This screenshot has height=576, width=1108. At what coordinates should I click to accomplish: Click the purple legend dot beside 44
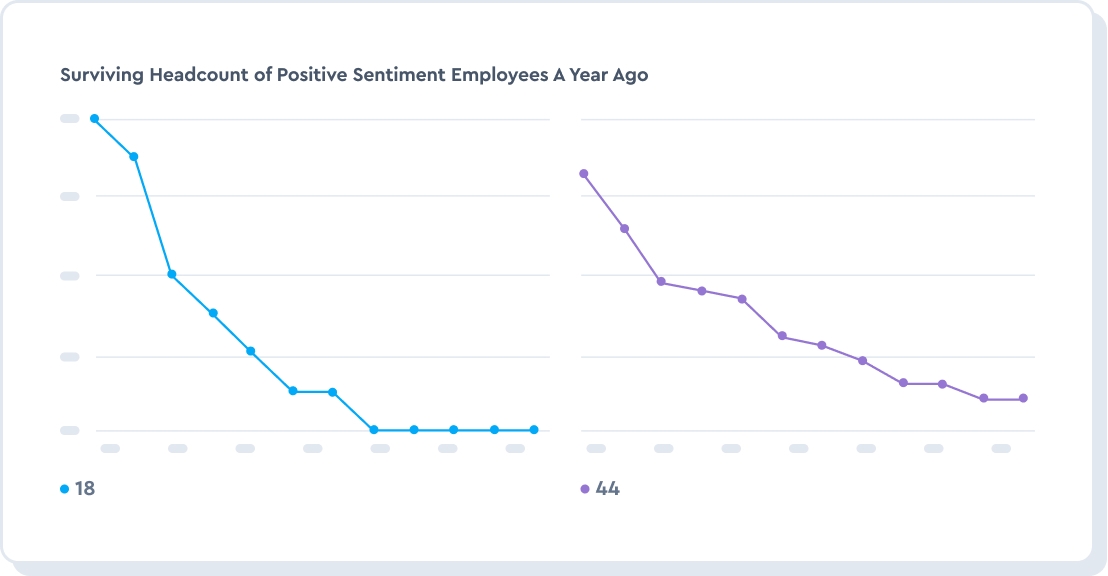coord(585,489)
